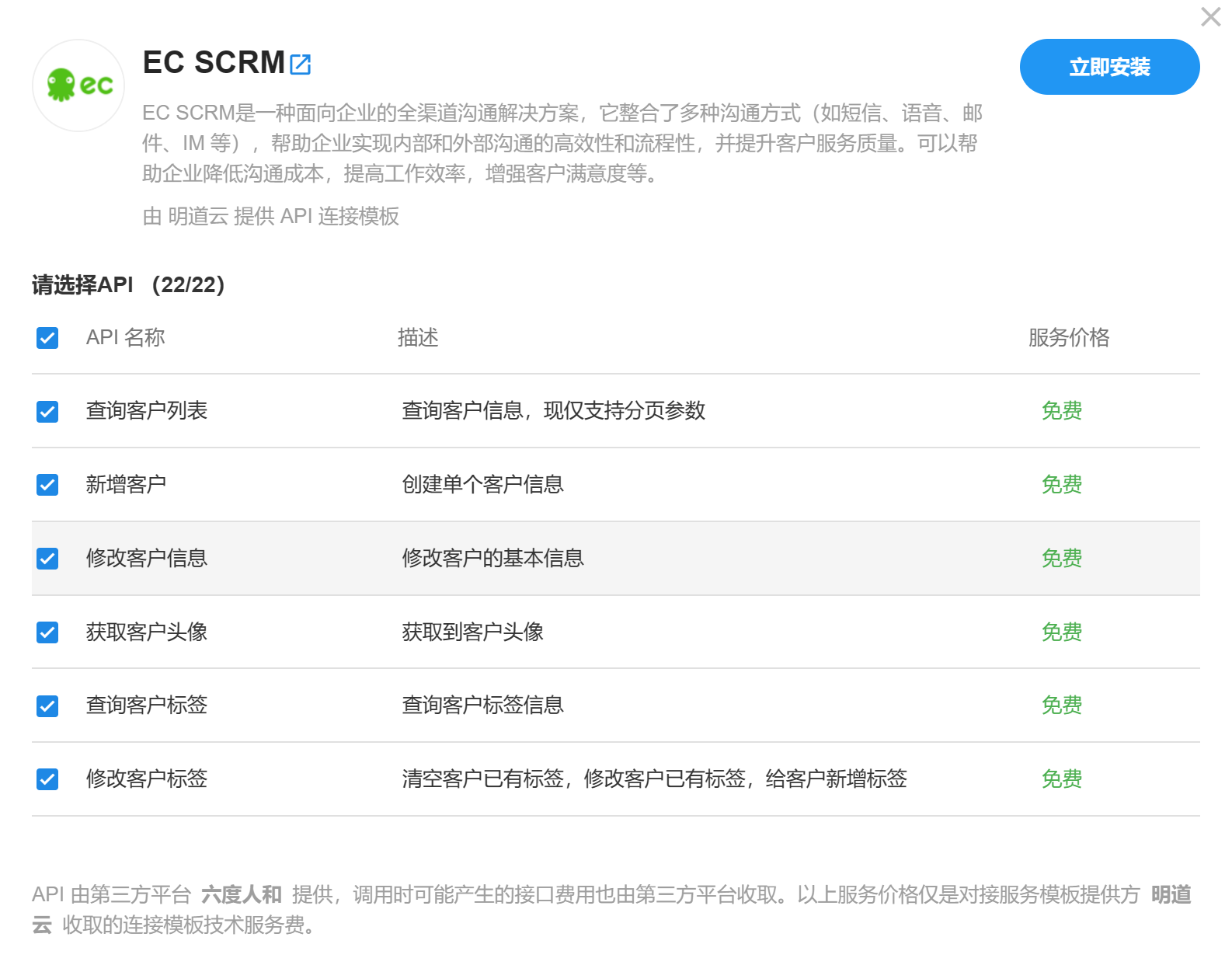The width and height of the screenshot is (1232, 972).
Task: Click 免费 price in 查询客户列表 row
Action: pyautogui.click(x=1062, y=410)
